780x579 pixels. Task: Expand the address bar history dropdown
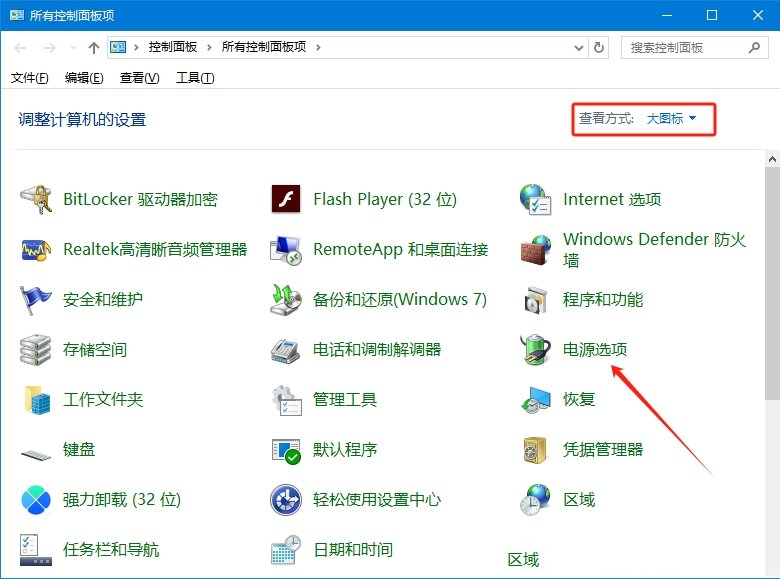coord(579,48)
